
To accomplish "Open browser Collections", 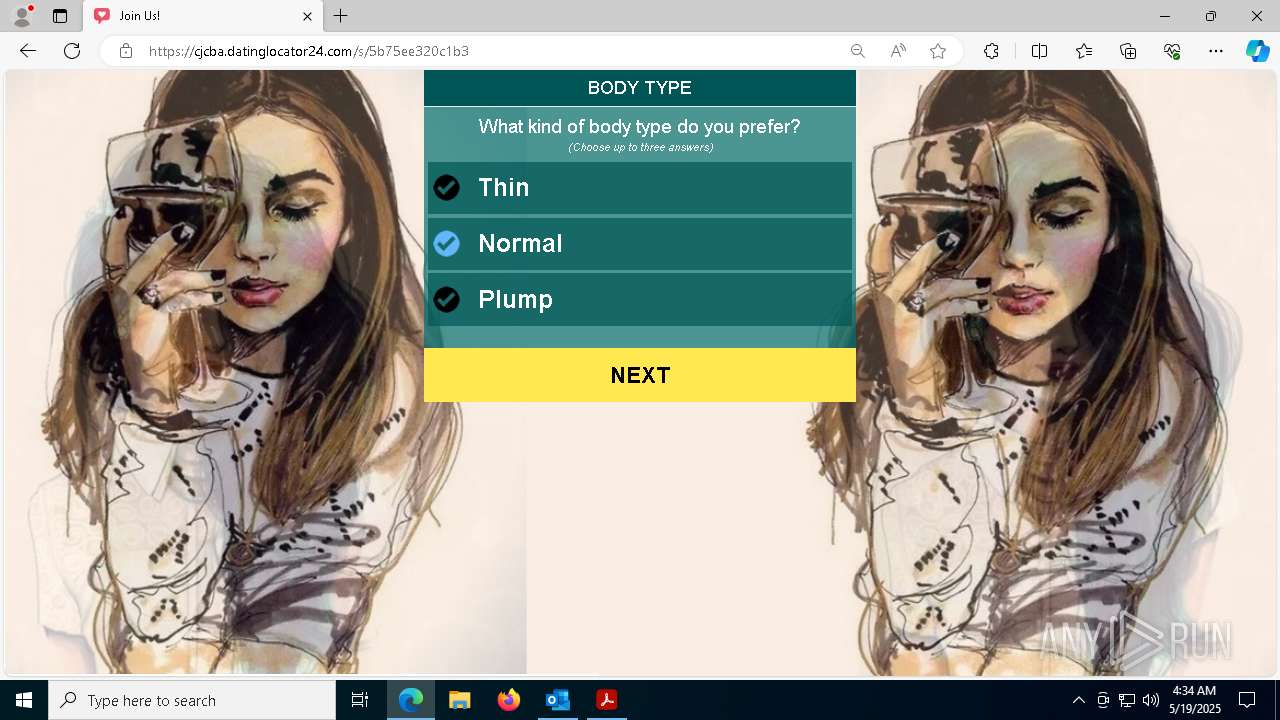I will point(1128,51).
